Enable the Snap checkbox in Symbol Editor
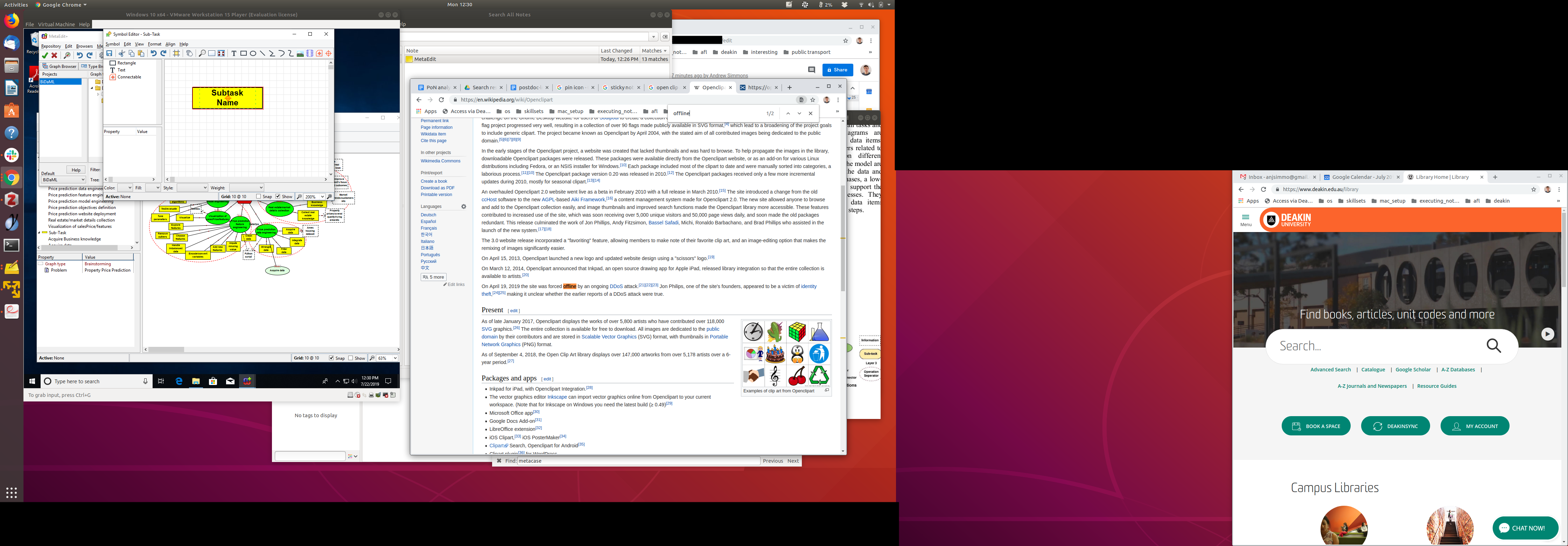 259,197
